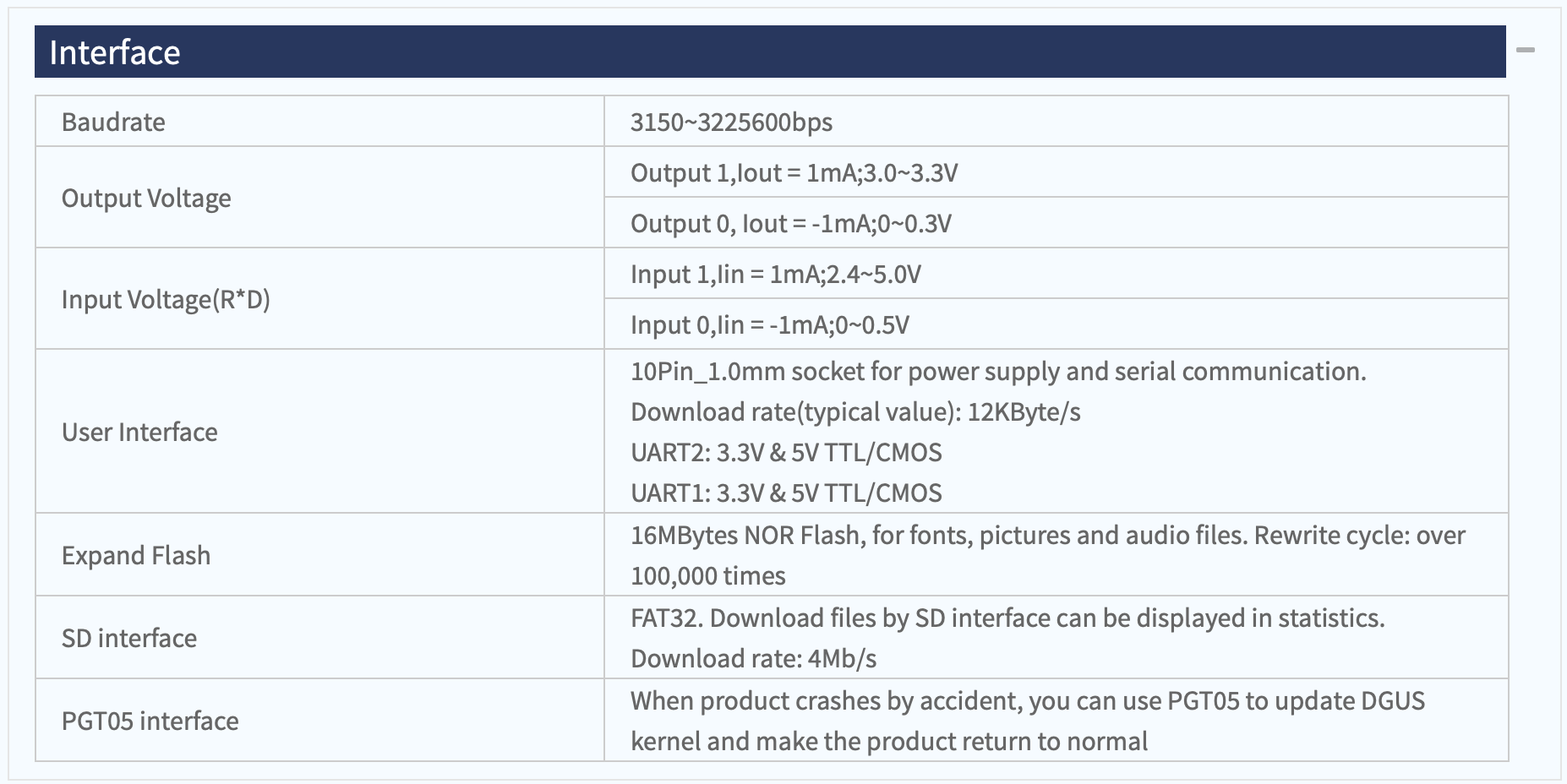Select the User Interface row label
Screen dimensions: 1567x784
tap(139, 432)
